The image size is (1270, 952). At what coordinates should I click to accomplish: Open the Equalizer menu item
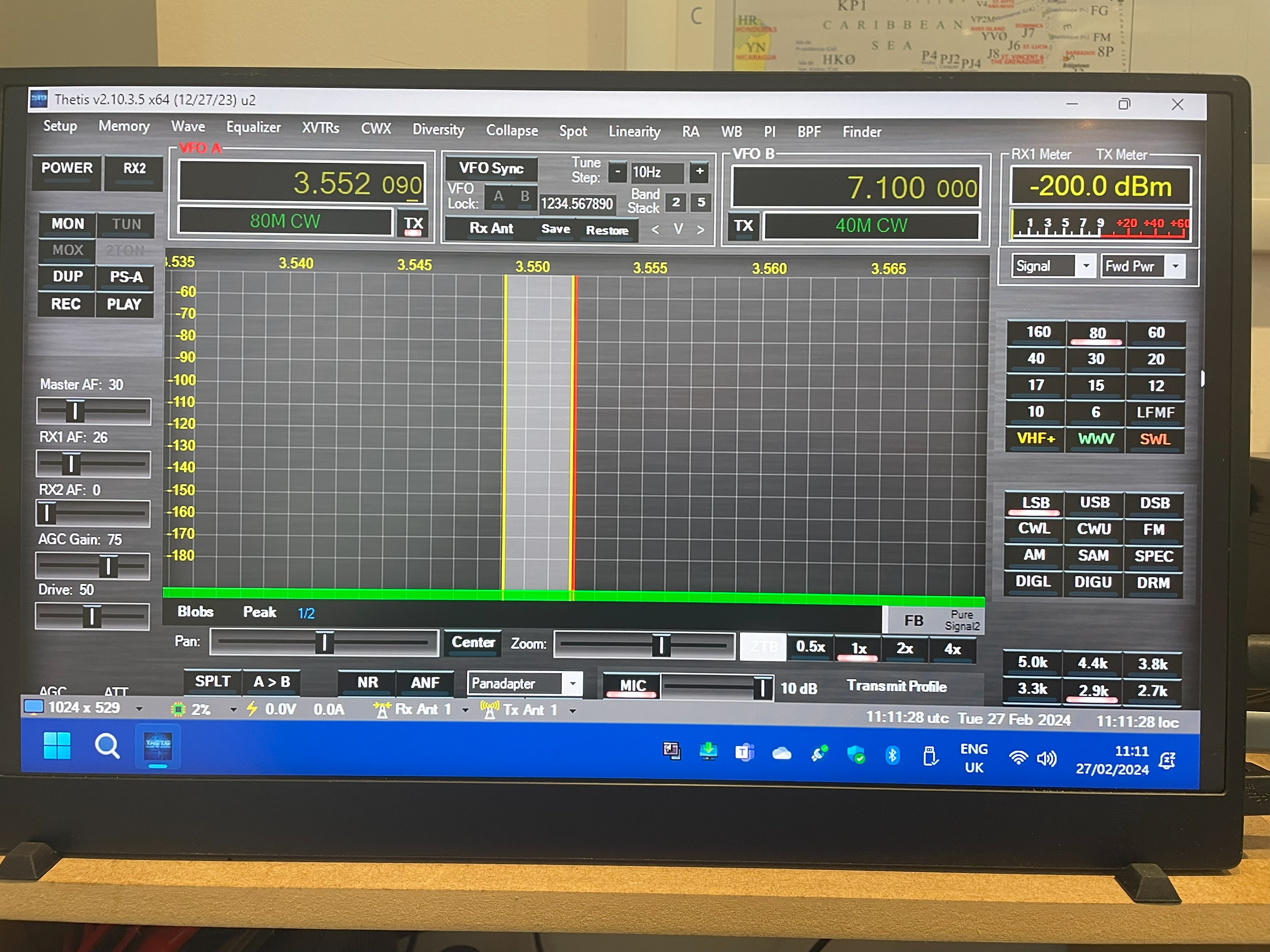coord(253,127)
